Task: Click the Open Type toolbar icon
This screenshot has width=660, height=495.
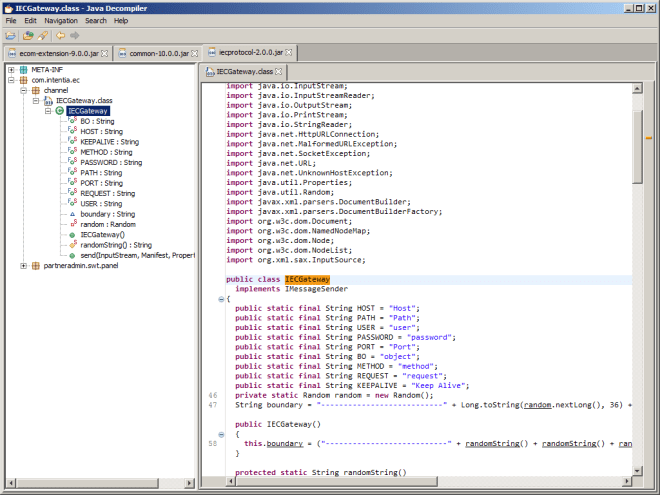Action: tap(27, 35)
